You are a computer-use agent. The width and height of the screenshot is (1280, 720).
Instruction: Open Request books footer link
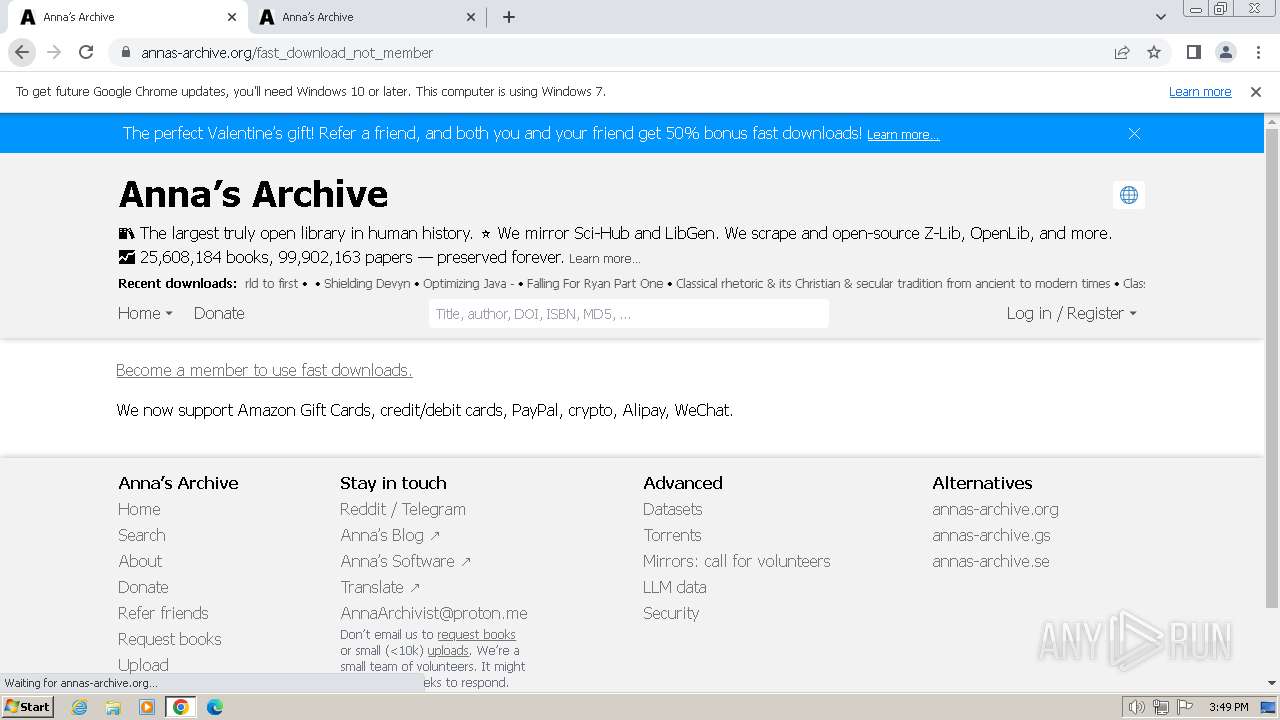pos(170,639)
